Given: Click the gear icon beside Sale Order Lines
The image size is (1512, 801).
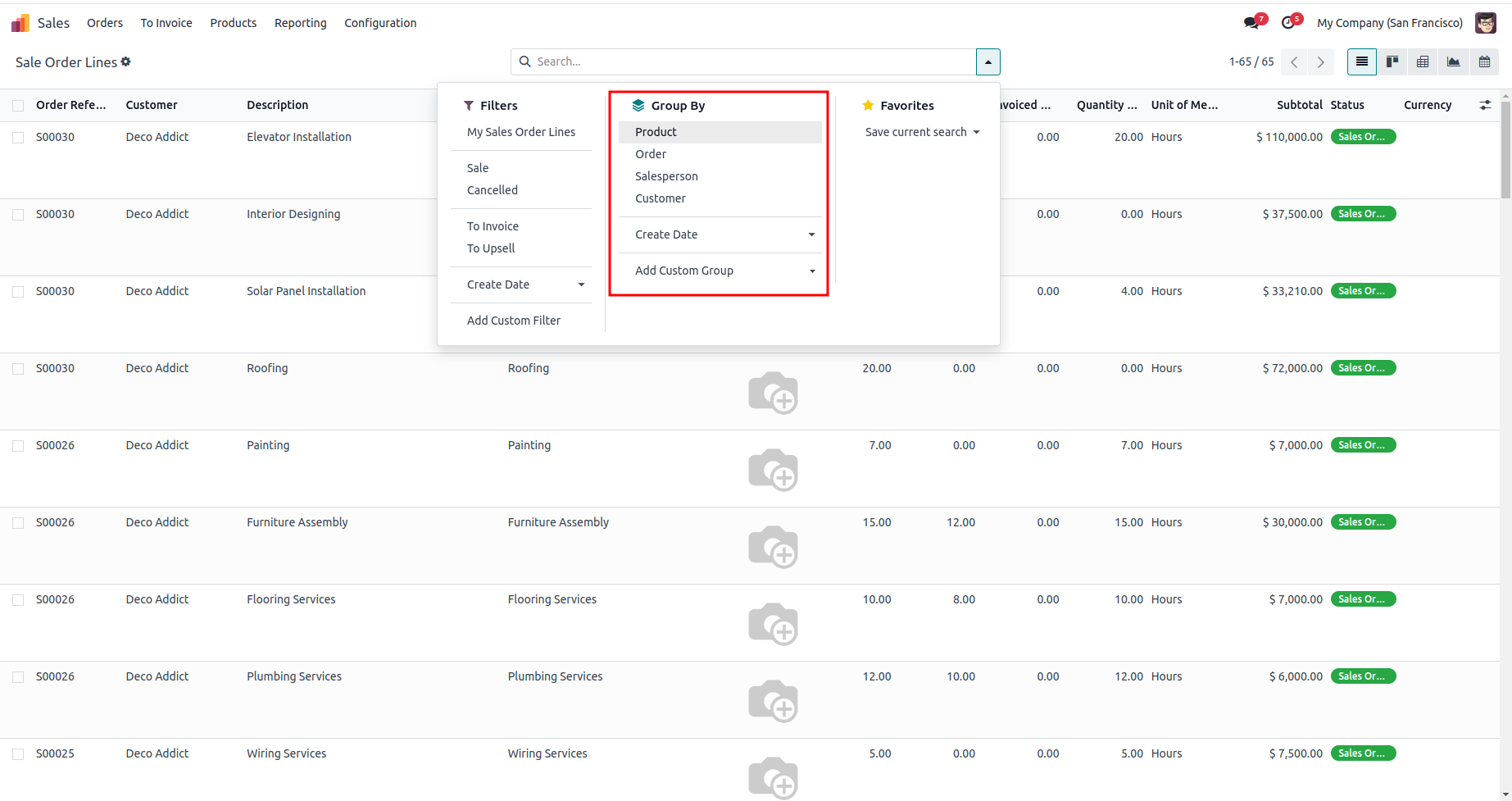Looking at the screenshot, I should click(126, 61).
